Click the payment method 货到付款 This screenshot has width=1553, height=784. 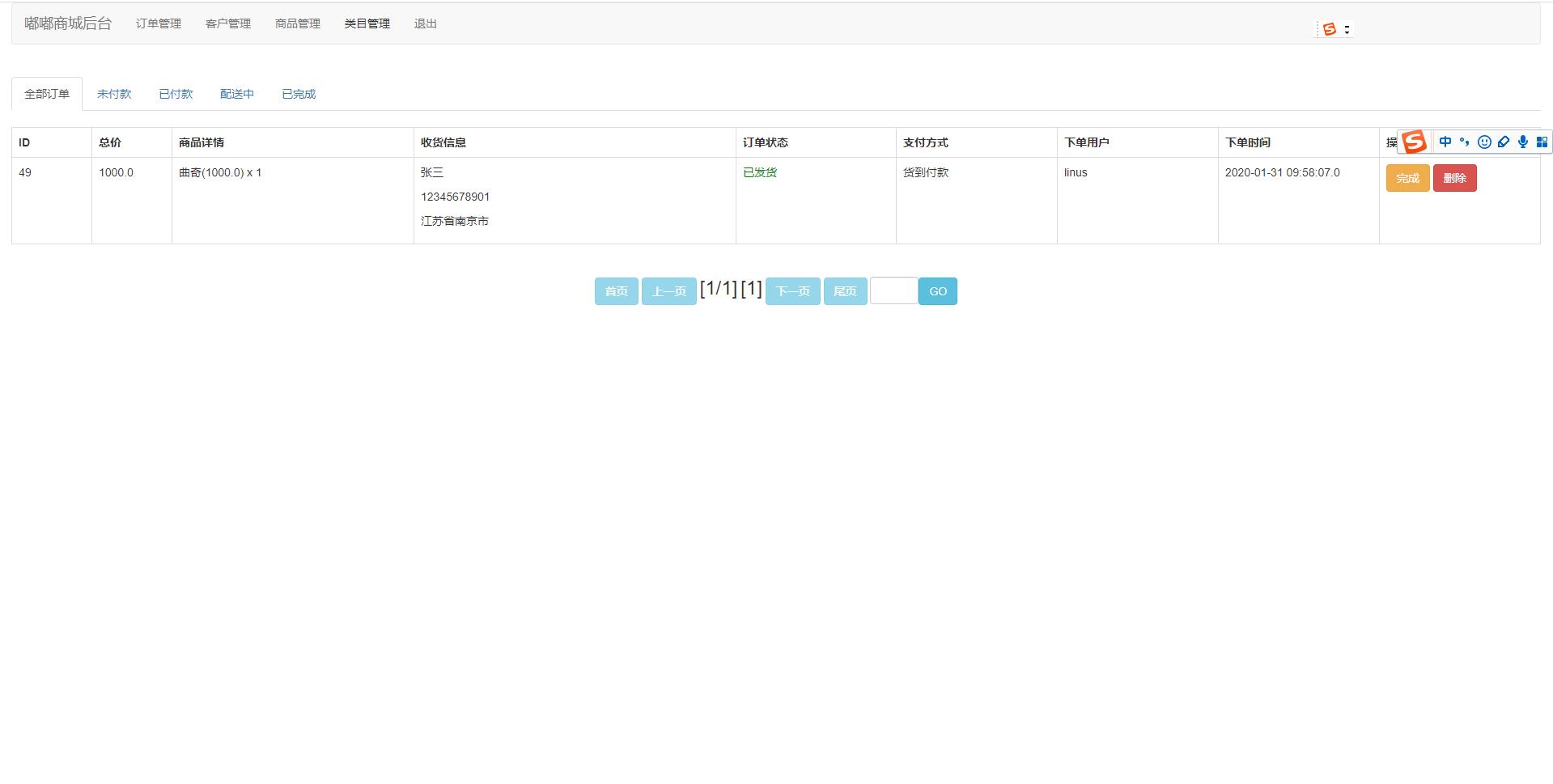926,172
